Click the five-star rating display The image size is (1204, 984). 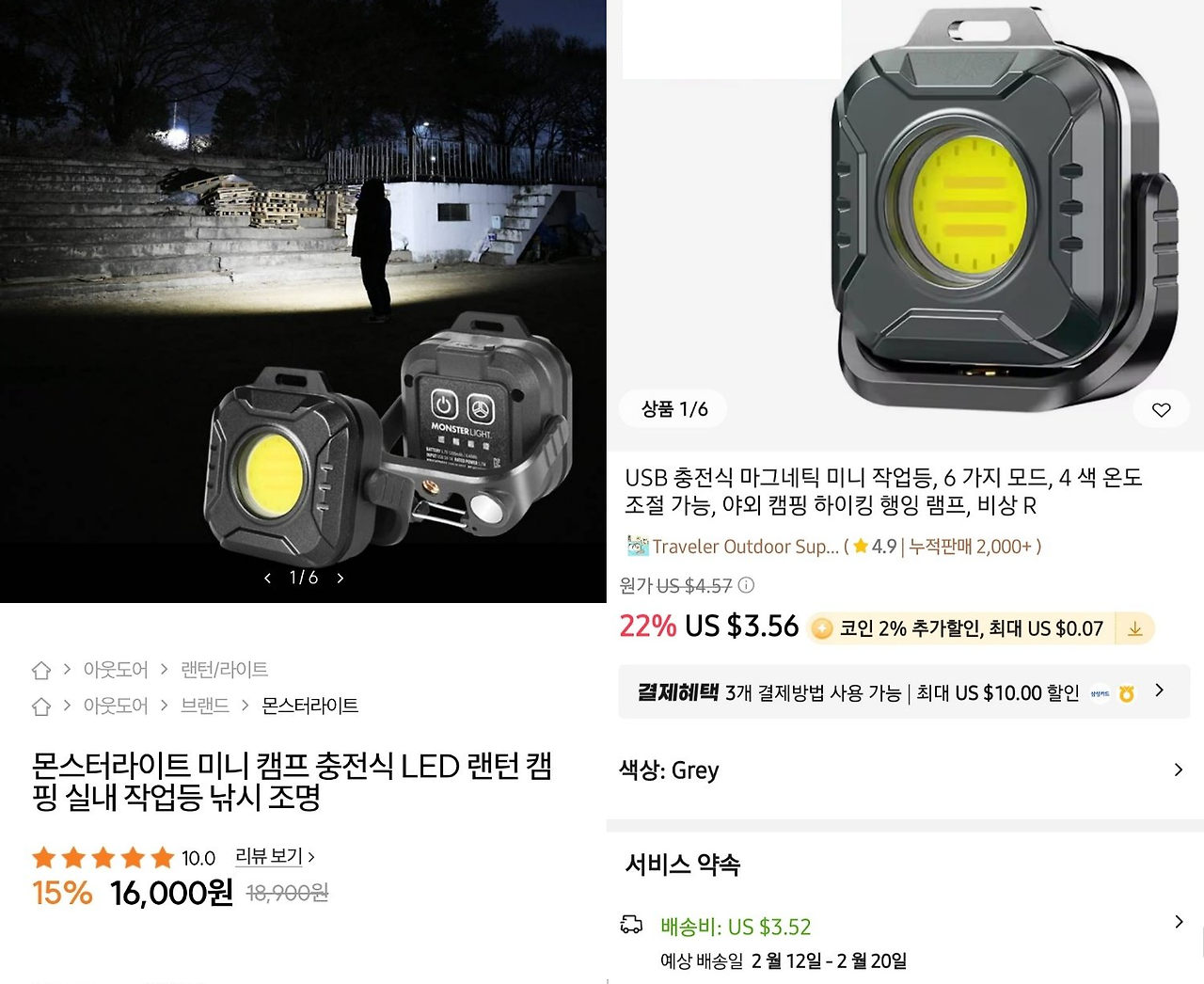pos(103,857)
